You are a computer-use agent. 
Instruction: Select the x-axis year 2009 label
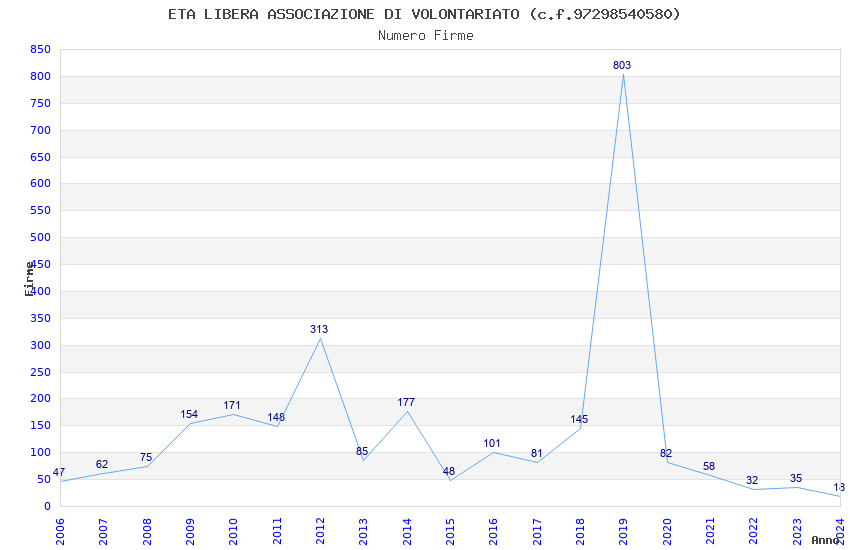(190, 532)
